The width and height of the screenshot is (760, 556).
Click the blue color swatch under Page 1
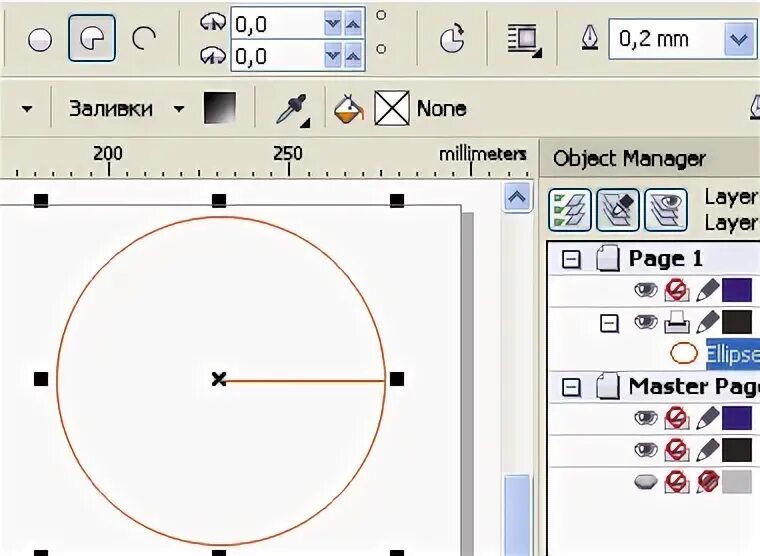[x=737, y=290]
